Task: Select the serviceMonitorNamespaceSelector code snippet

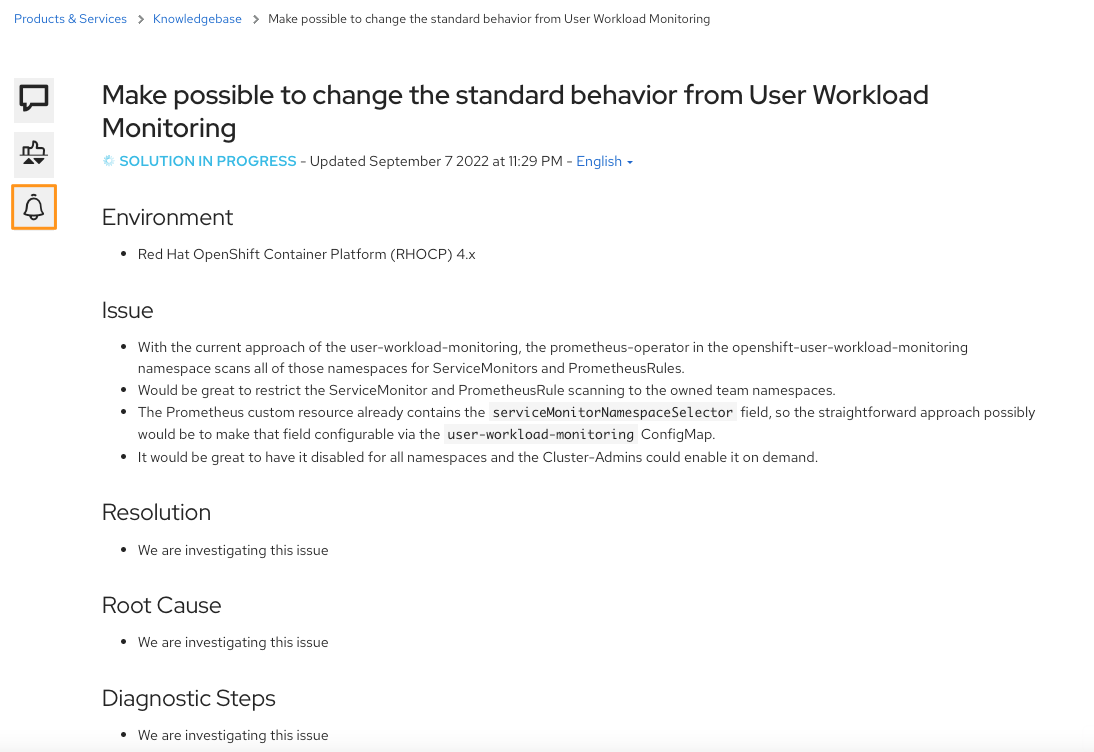Action: (610, 411)
